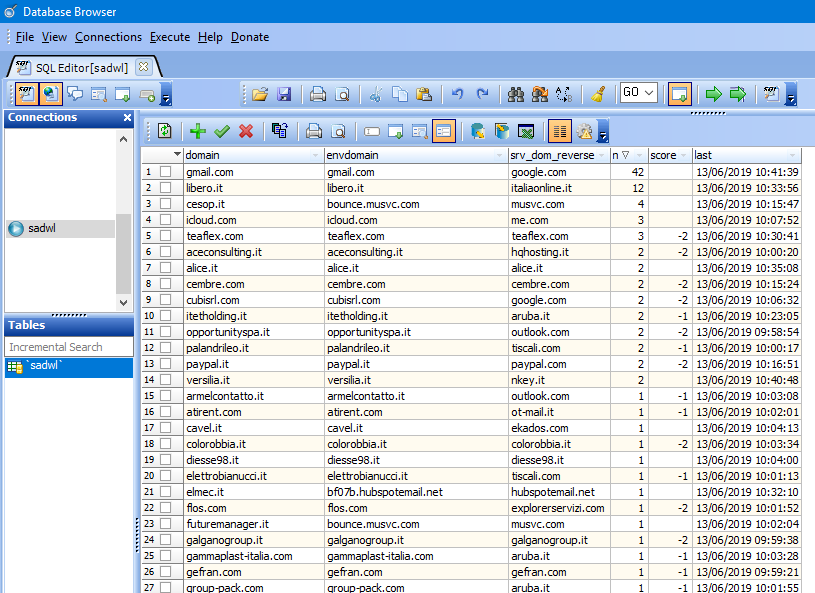Toggle the form view toolbar button
Image resolution: width=815 pixels, height=593 pixels.
point(444,131)
